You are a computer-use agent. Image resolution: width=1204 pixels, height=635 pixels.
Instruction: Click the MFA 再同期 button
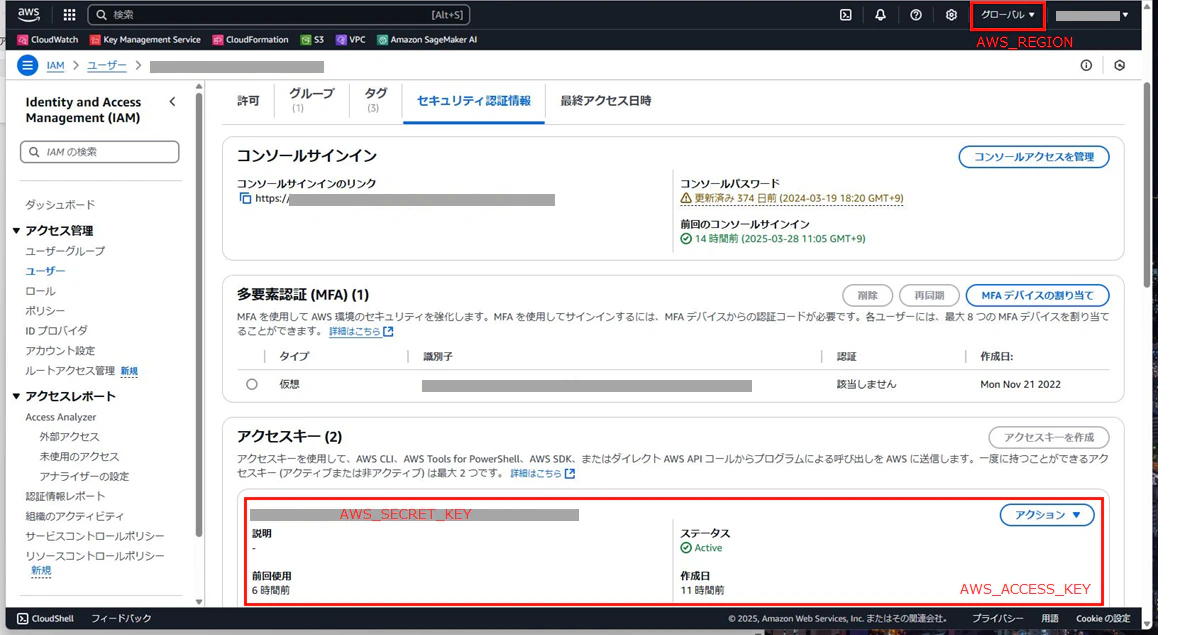click(929, 295)
